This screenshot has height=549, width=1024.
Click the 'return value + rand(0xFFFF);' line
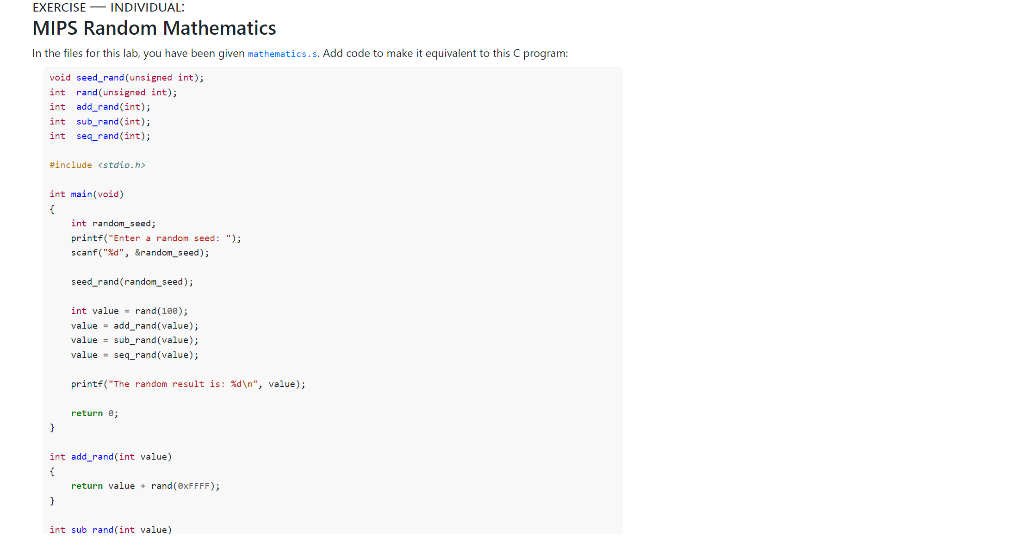[x=146, y=486]
